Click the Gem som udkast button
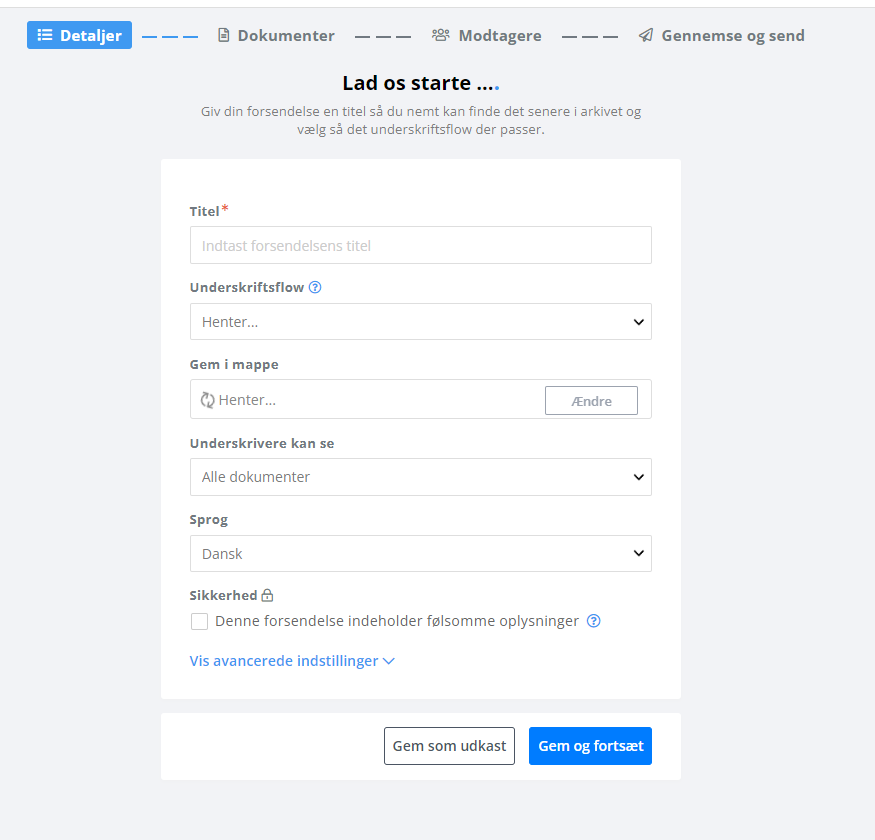The image size is (875, 840). click(x=449, y=746)
